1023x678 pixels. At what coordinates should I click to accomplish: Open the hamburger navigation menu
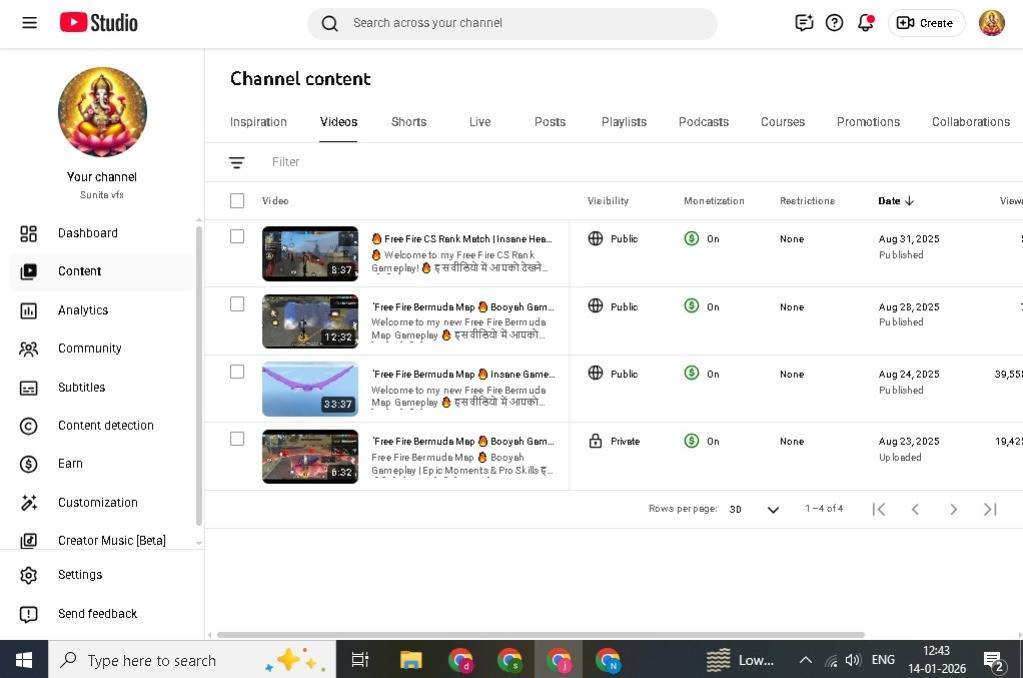point(29,22)
